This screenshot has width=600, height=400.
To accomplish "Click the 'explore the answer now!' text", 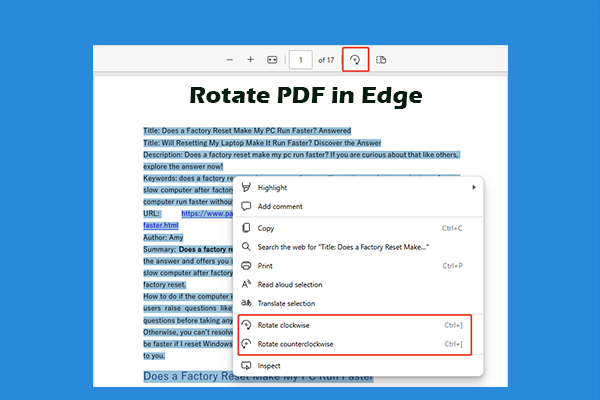I will click(183, 167).
